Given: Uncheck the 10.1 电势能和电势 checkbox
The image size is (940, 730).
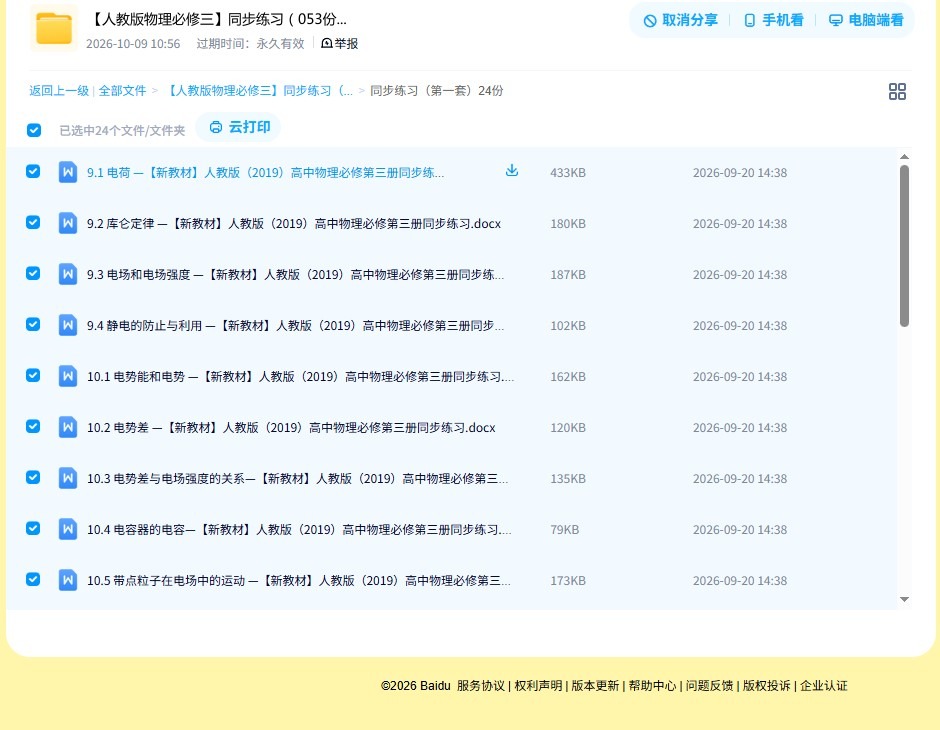Looking at the screenshot, I should coord(33,375).
